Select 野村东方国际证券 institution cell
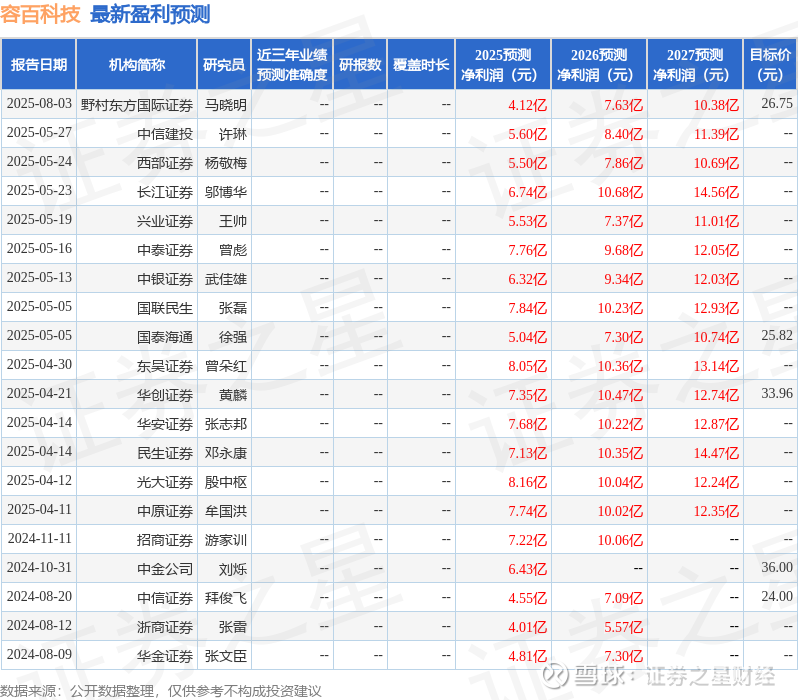The image size is (798, 700). 137,105
